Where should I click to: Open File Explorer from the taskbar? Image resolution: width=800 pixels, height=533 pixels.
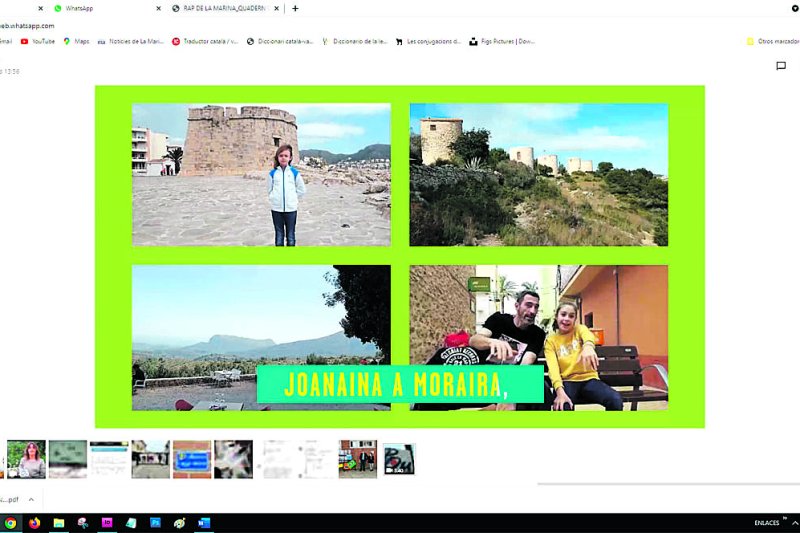click(59, 523)
